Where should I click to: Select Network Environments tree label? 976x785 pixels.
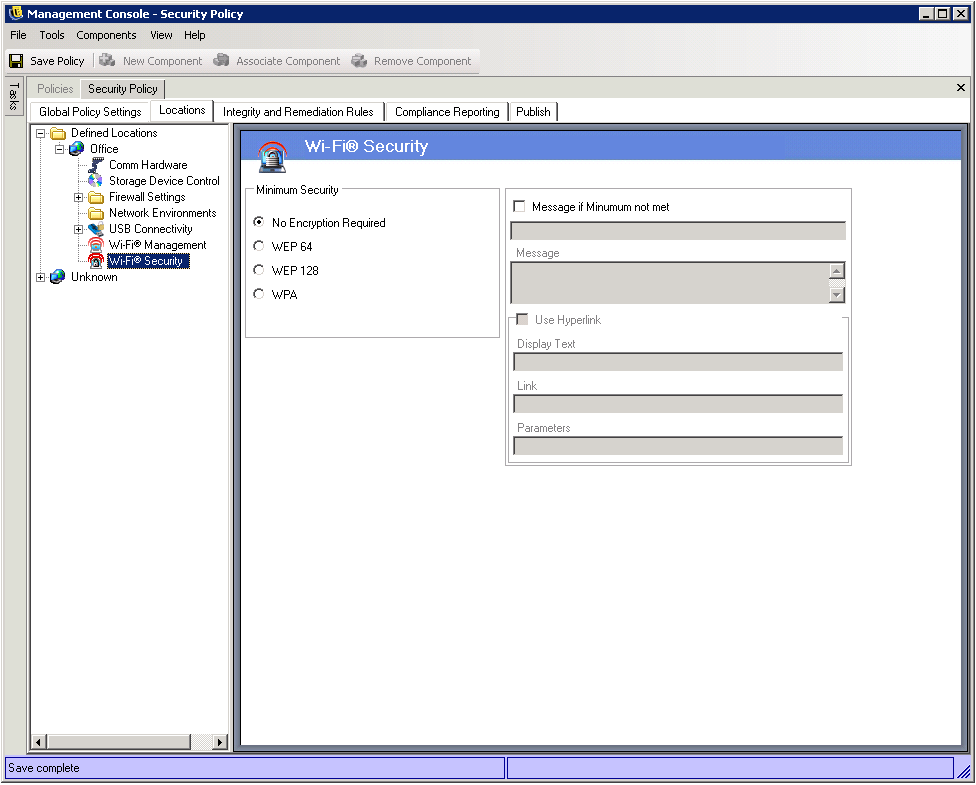click(163, 213)
